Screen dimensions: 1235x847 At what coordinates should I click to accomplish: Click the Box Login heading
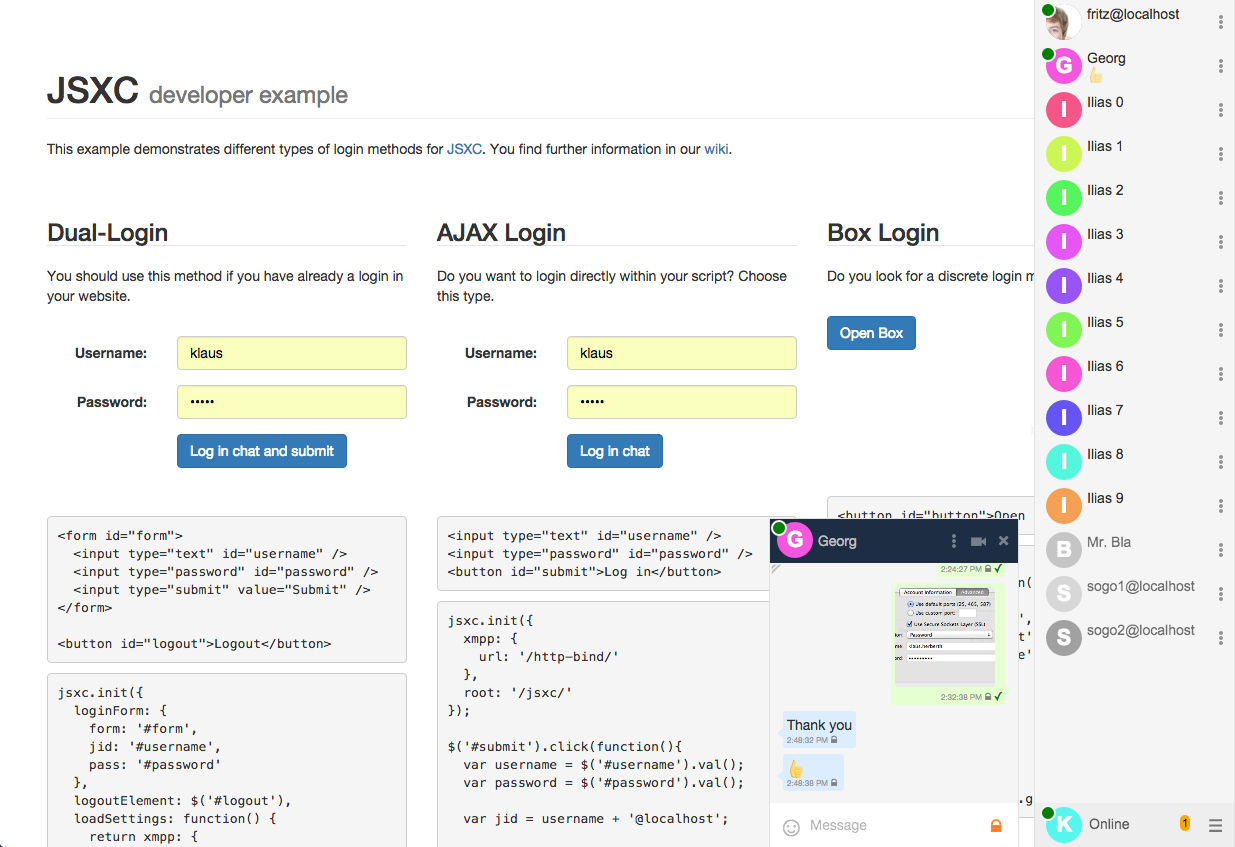(x=883, y=233)
